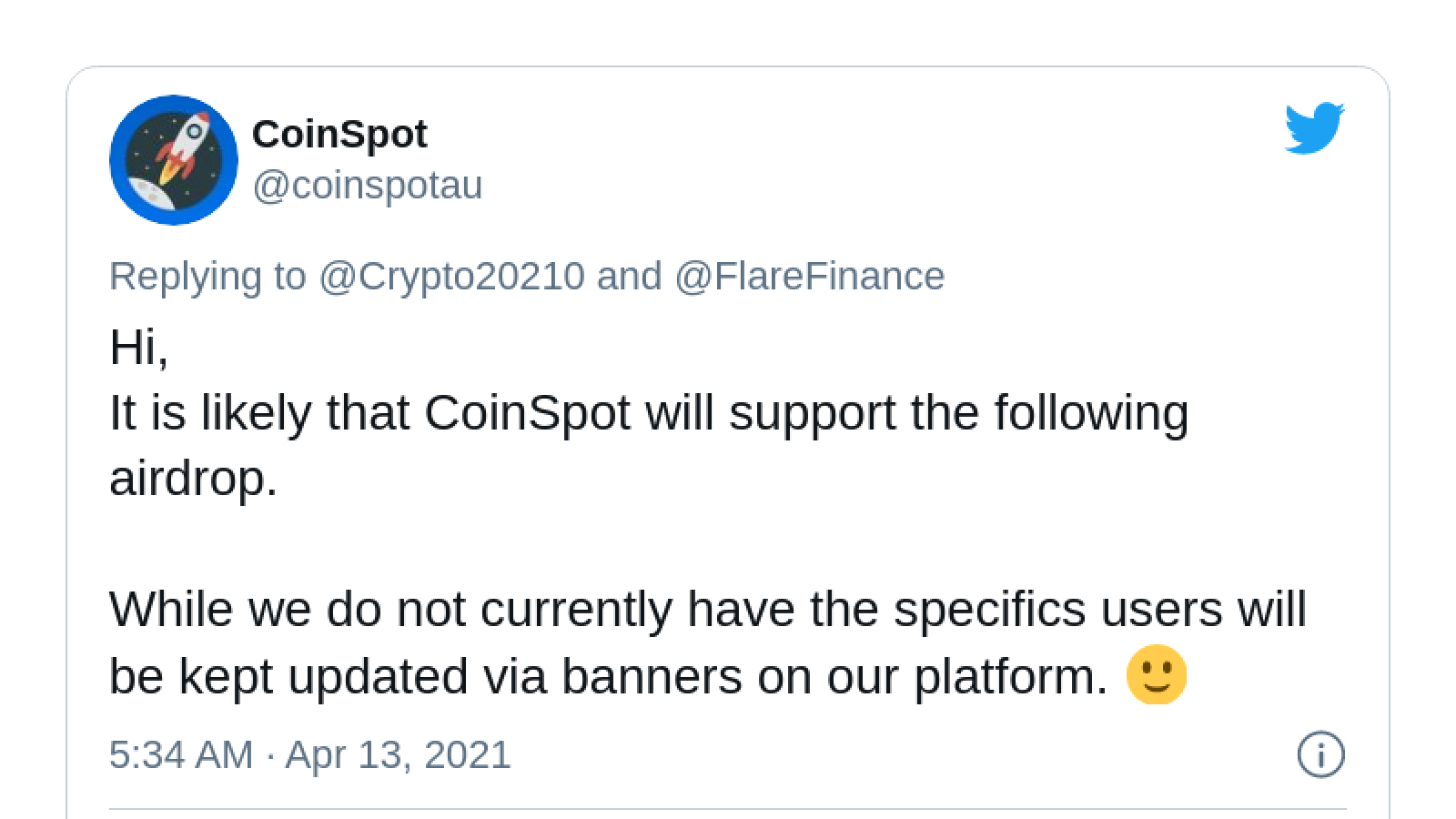Open the CoinSpot display name
Viewport: 1456px width, 819px height.
click(339, 134)
